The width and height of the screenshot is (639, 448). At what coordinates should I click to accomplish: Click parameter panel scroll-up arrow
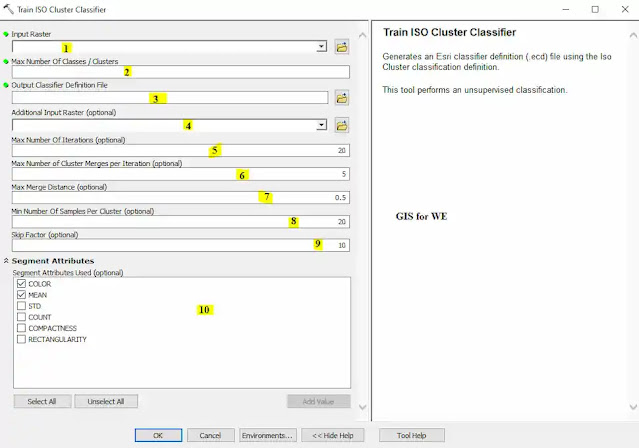pyautogui.click(x=362, y=35)
